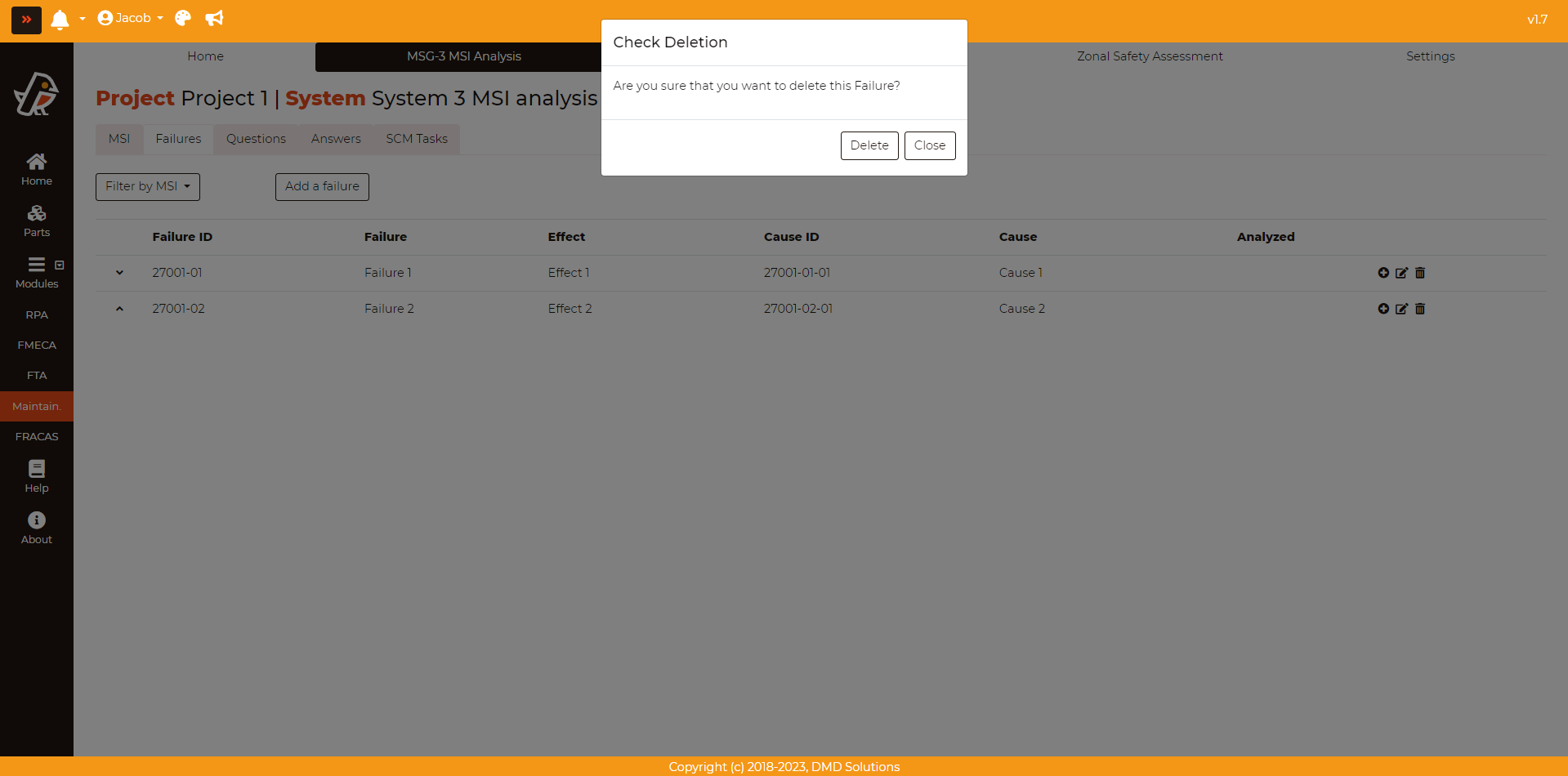Switch to the SCM Tasks tab
The width and height of the screenshot is (1568, 776).
click(x=417, y=139)
